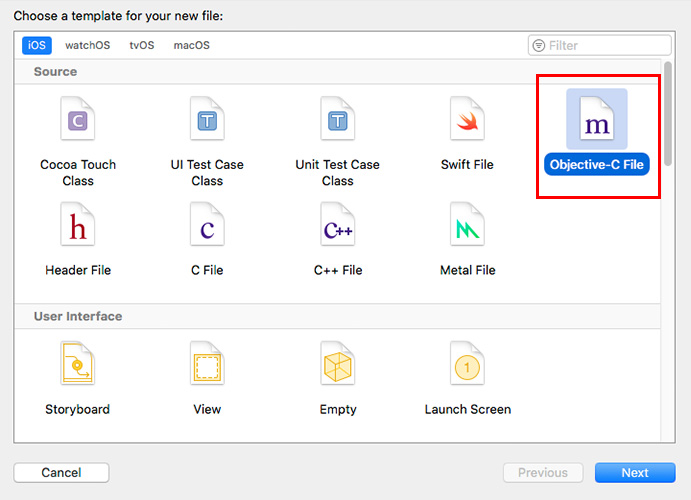Select the Objective-C File icon
Screen dimensions: 691x500
597,119
